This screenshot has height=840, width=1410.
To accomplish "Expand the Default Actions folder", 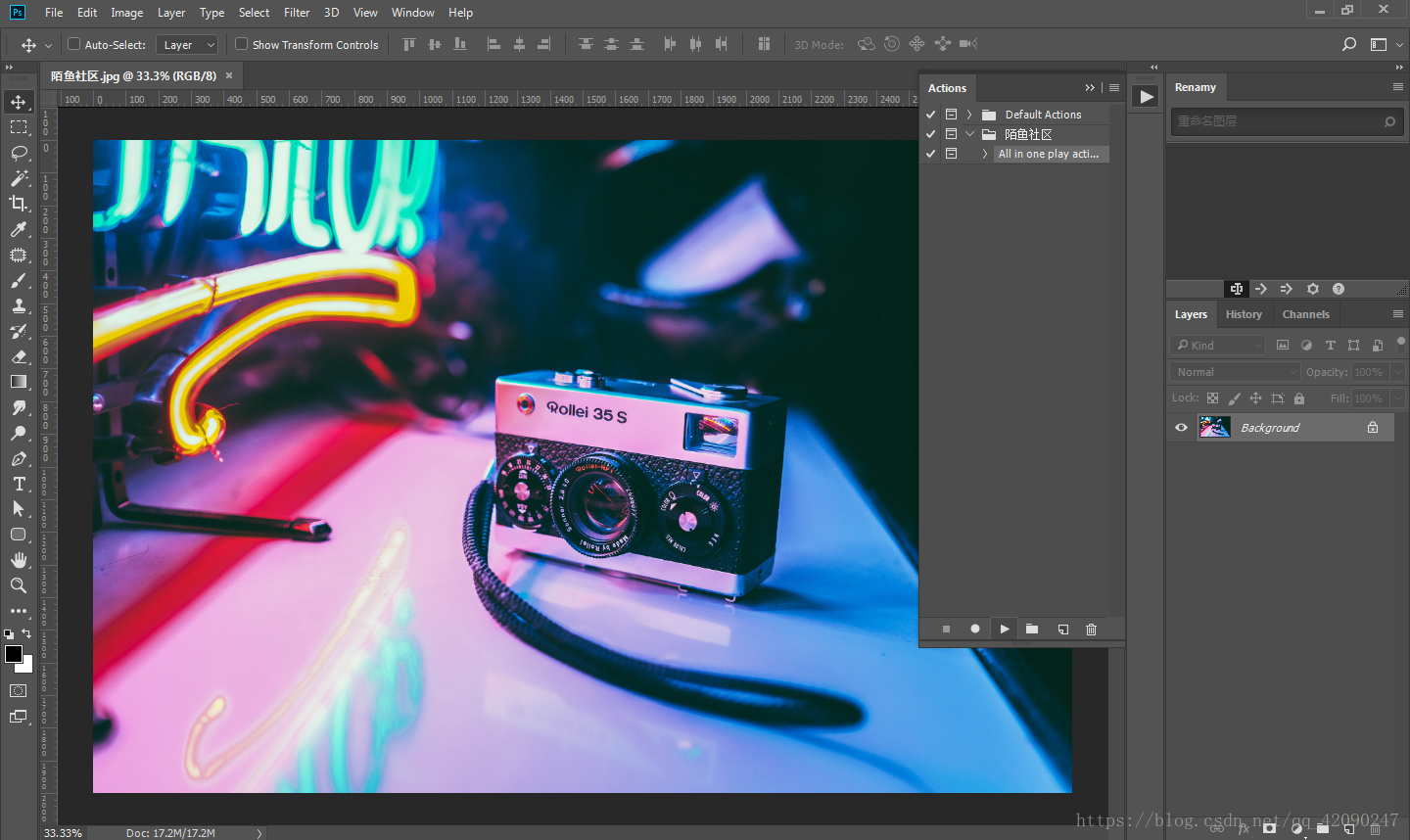I will [969, 115].
